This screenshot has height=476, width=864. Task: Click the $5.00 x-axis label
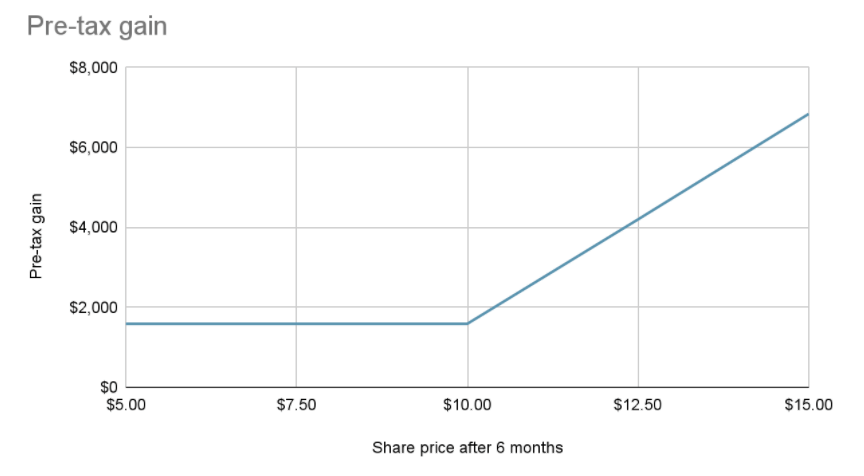126,406
